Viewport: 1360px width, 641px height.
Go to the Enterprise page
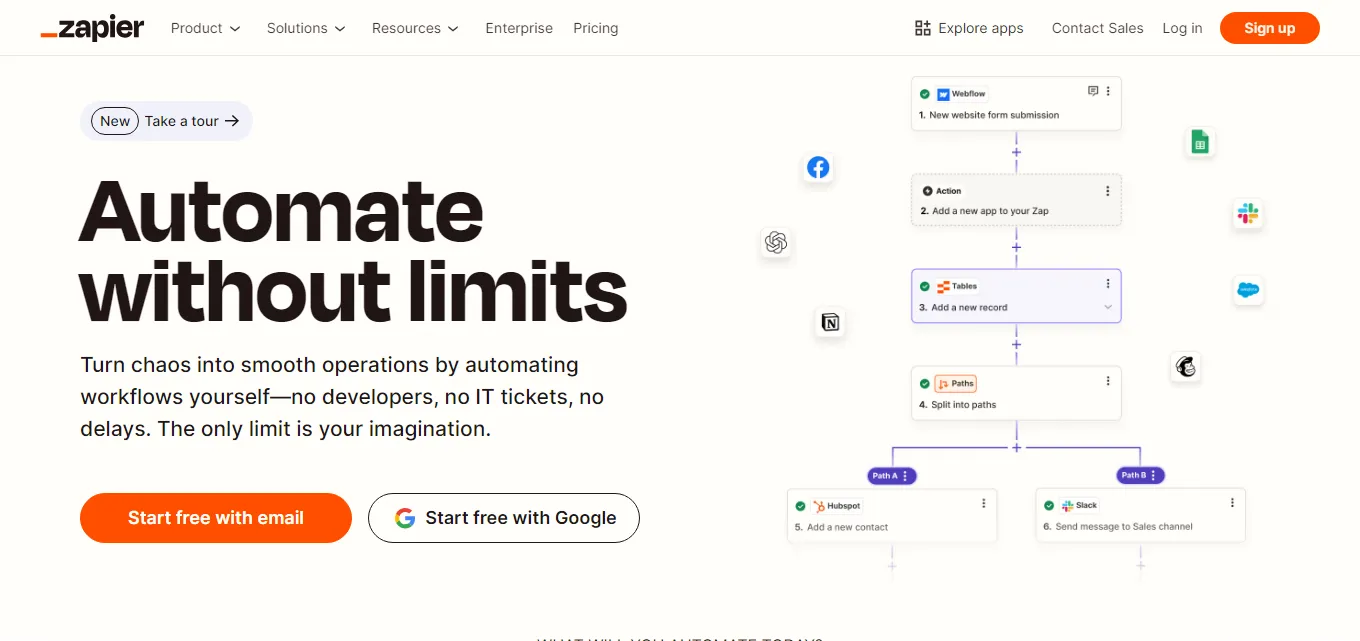click(519, 28)
